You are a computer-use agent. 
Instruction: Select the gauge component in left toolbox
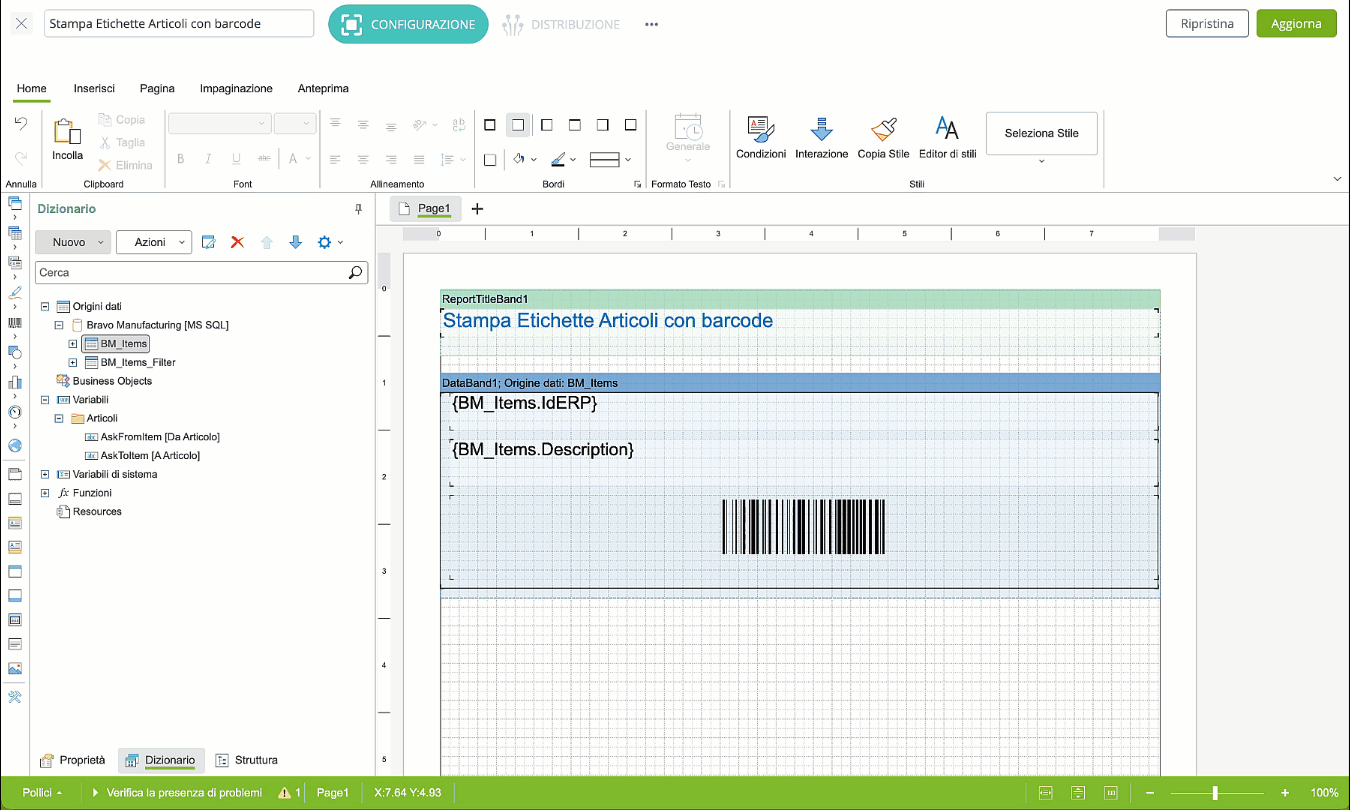tap(15, 411)
